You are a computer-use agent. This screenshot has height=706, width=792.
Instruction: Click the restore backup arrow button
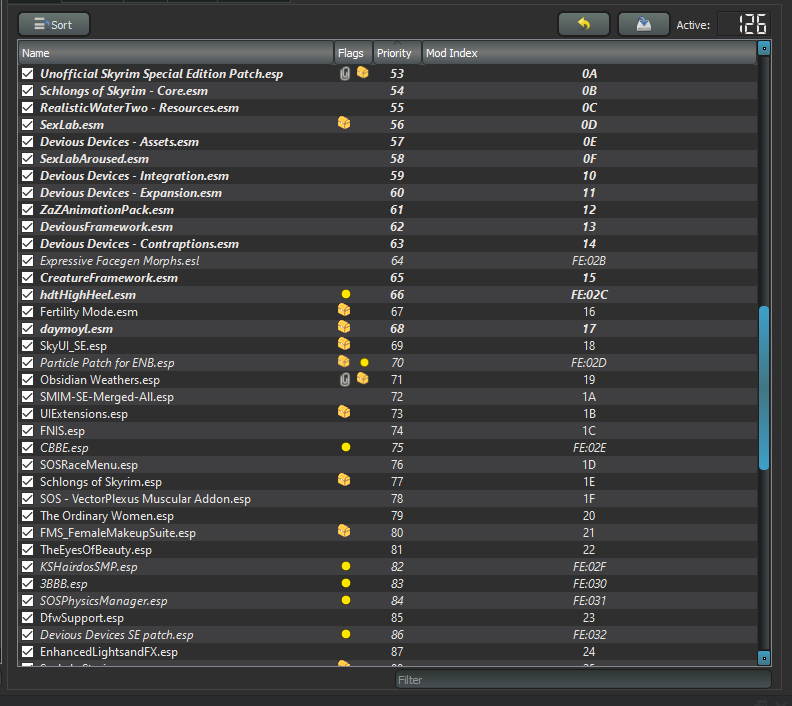583,24
